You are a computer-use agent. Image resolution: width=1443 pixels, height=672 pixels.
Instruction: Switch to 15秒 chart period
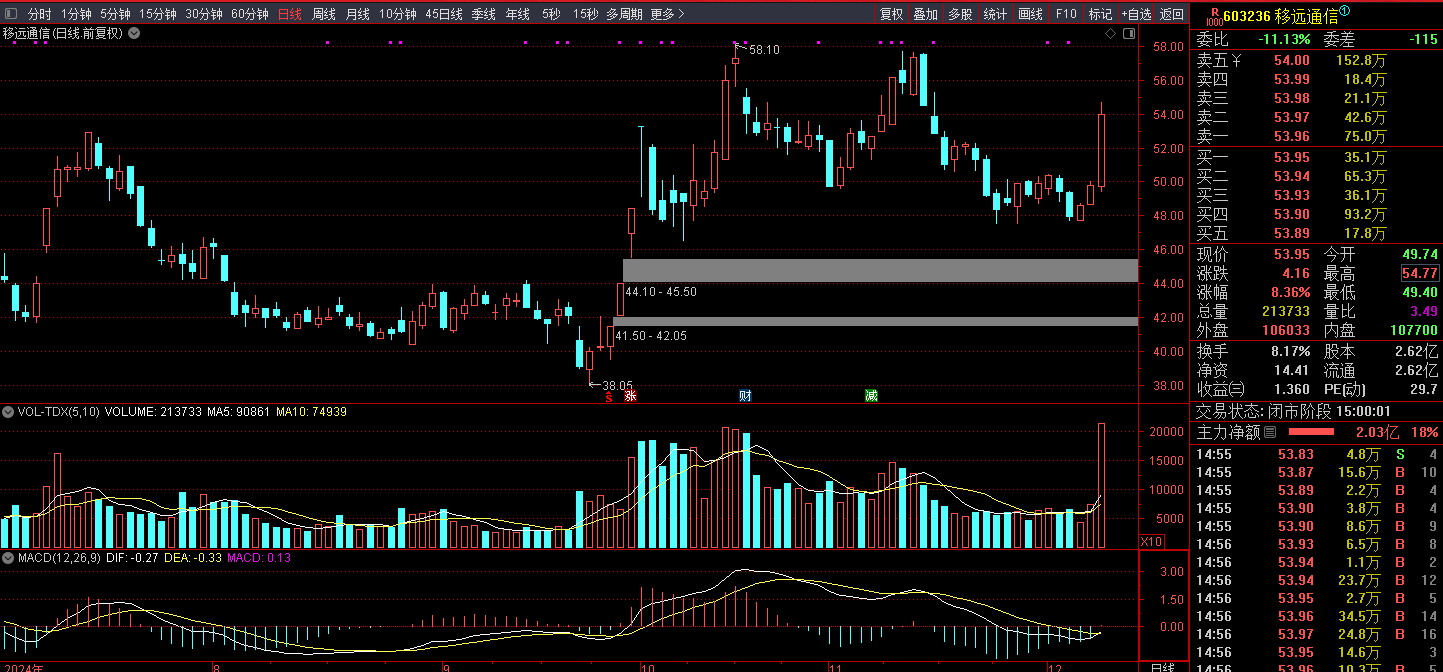586,14
